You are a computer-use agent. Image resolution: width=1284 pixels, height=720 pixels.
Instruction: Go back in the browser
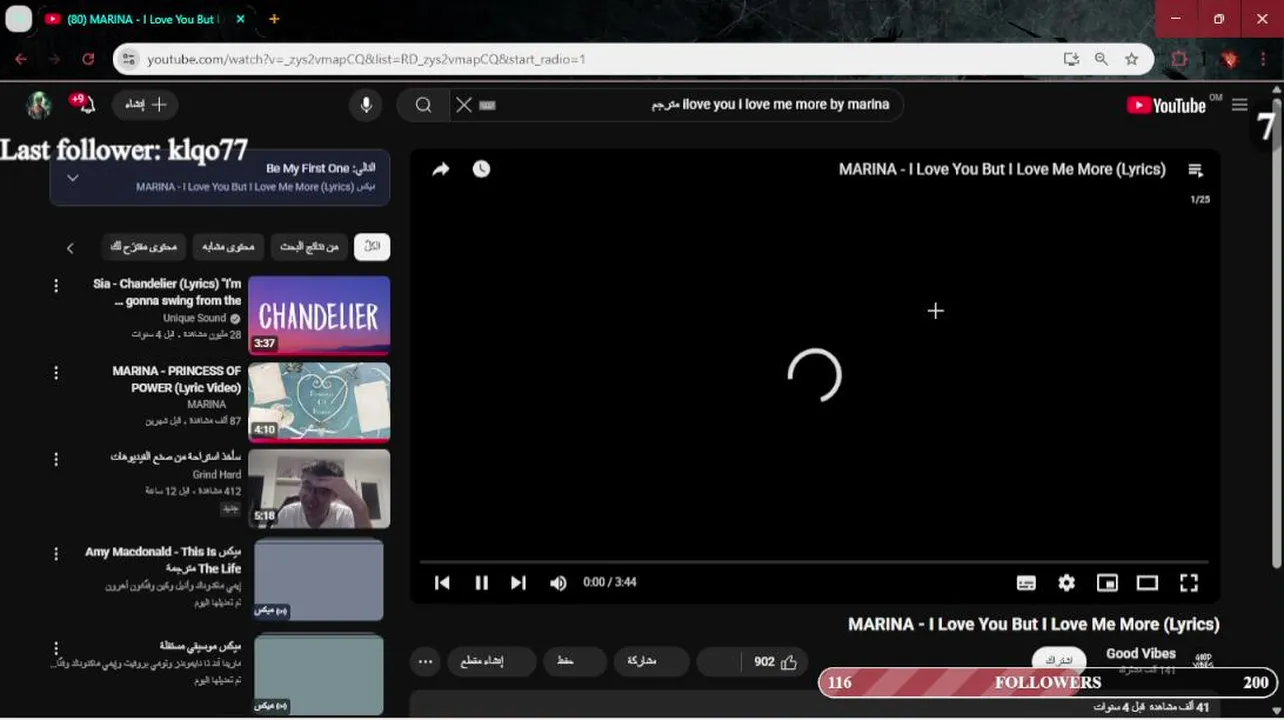pos(22,59)
